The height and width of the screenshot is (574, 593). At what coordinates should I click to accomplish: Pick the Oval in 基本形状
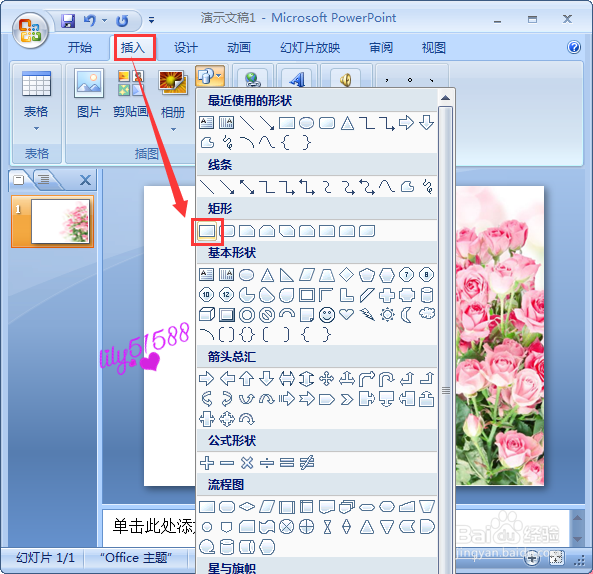tap(247, 275)
